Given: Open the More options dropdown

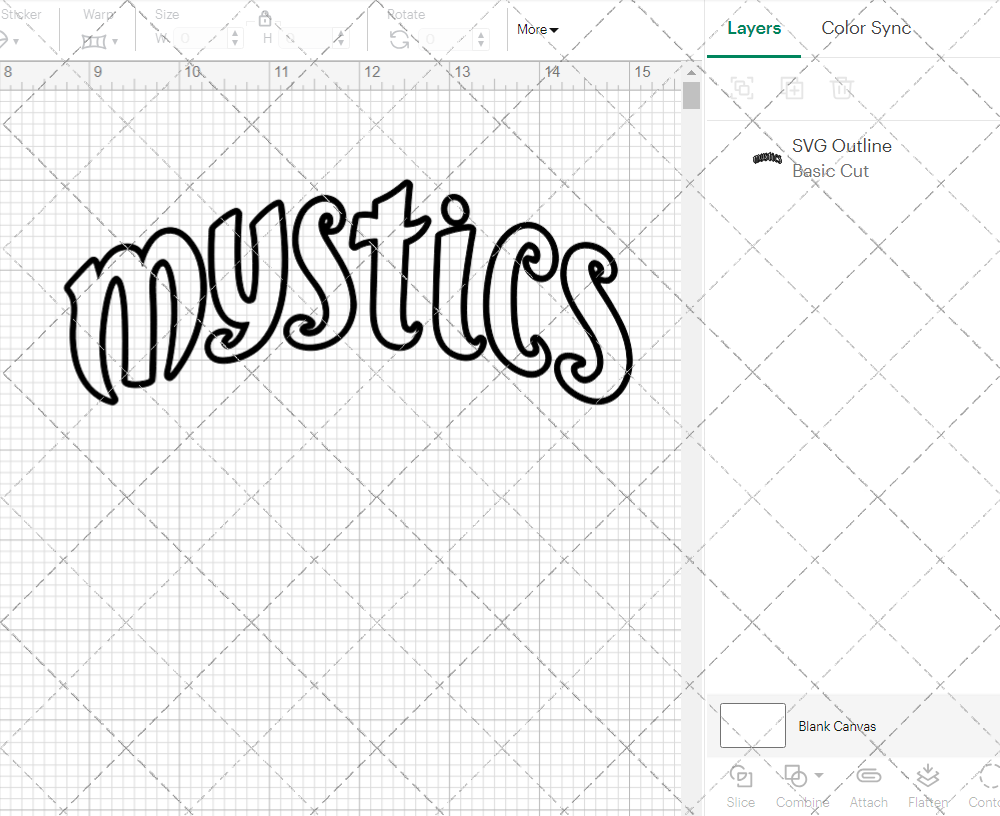Looking at the screenshot, I should 537,30.
